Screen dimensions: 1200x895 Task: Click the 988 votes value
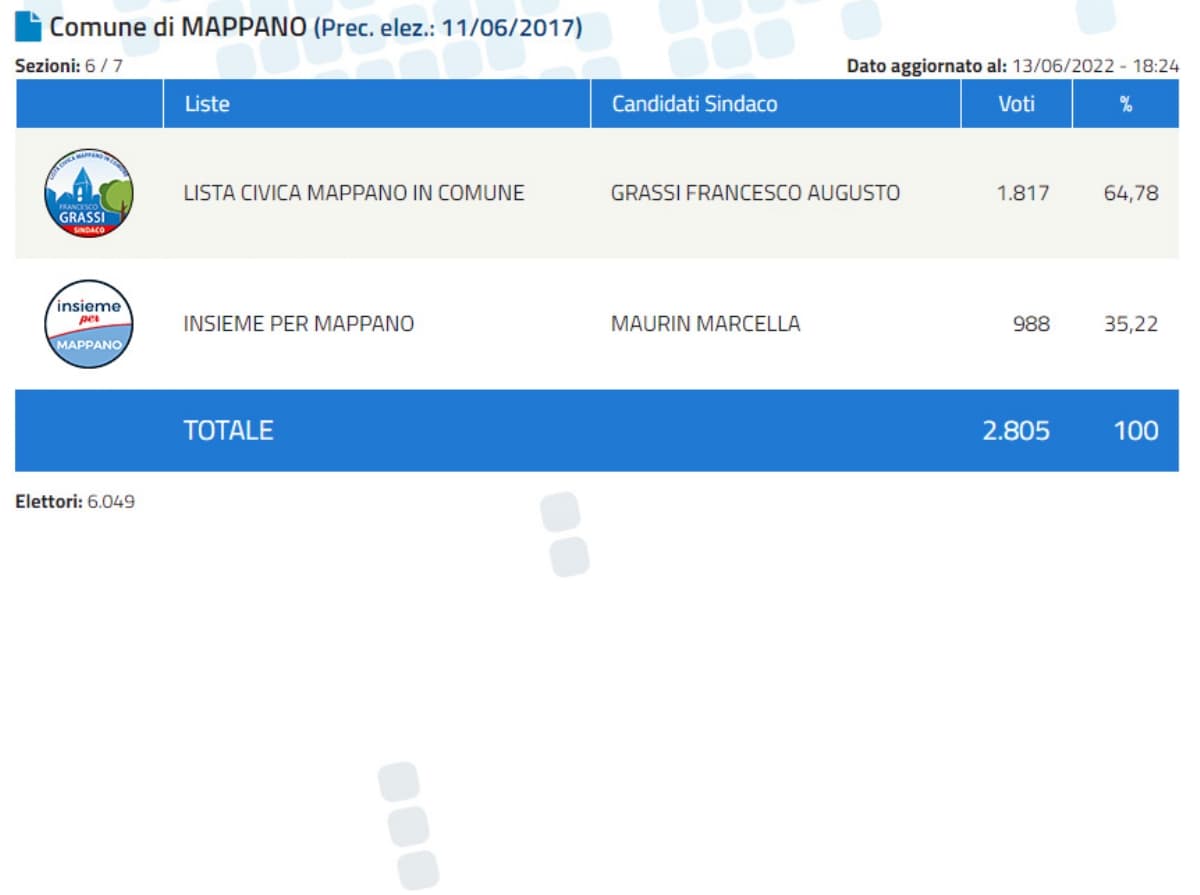(x=1030, y=324)
